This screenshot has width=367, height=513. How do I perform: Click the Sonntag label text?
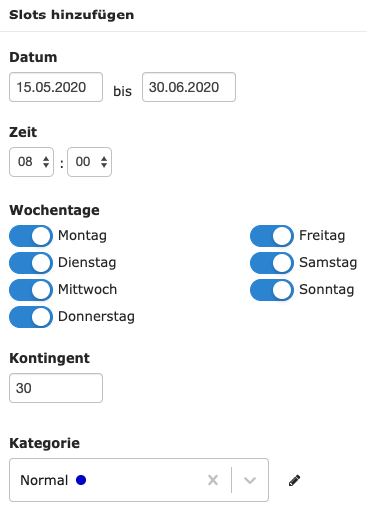click(326, 290)
